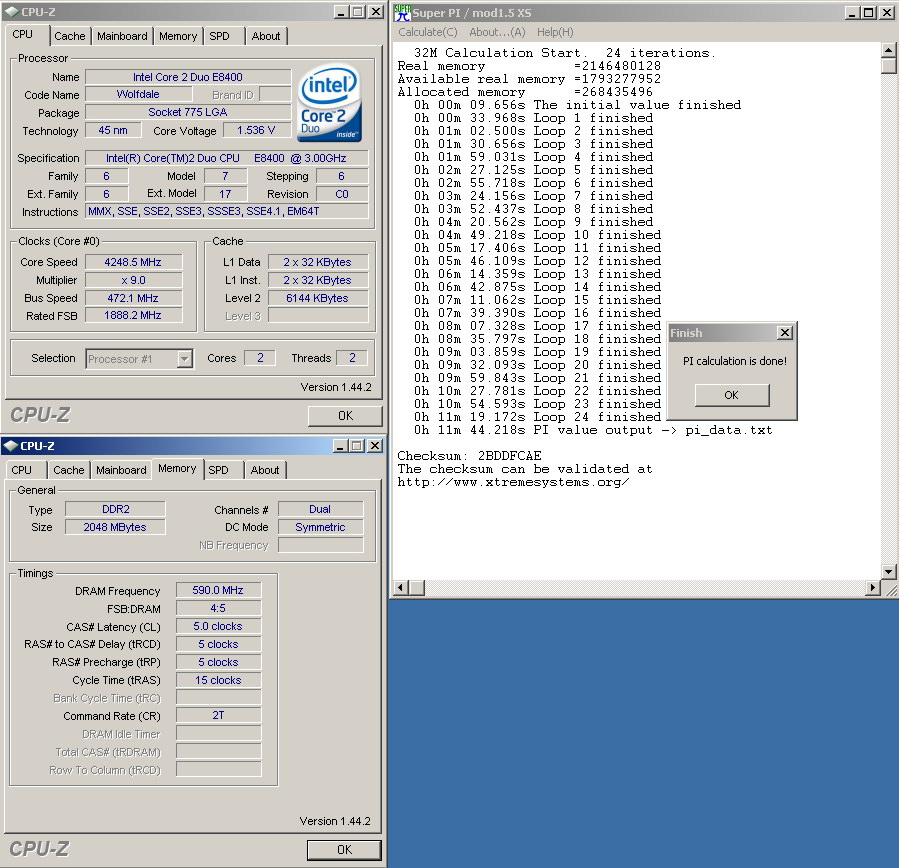Click the memory Size value 2048 MBytes
The image size is (899, 868).
(115, 527)
